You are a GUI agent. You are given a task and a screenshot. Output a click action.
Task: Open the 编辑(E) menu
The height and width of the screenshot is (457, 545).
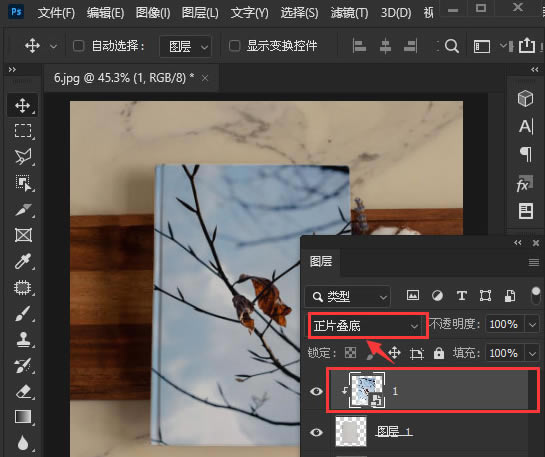pyautogui.click(x=105, y=13)
